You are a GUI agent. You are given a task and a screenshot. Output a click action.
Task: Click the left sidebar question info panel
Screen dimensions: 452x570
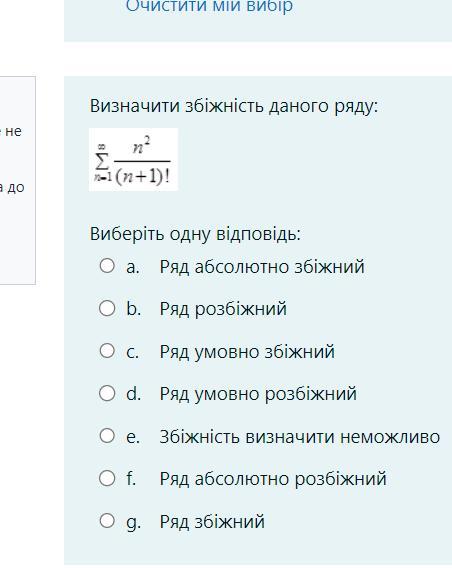click(17, 180)
